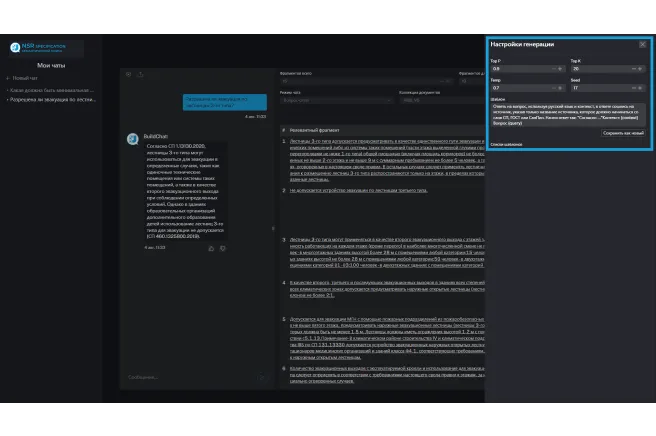Click the share icon above the chat
This screenshot has height=436, width=656.
pos(140,73)
